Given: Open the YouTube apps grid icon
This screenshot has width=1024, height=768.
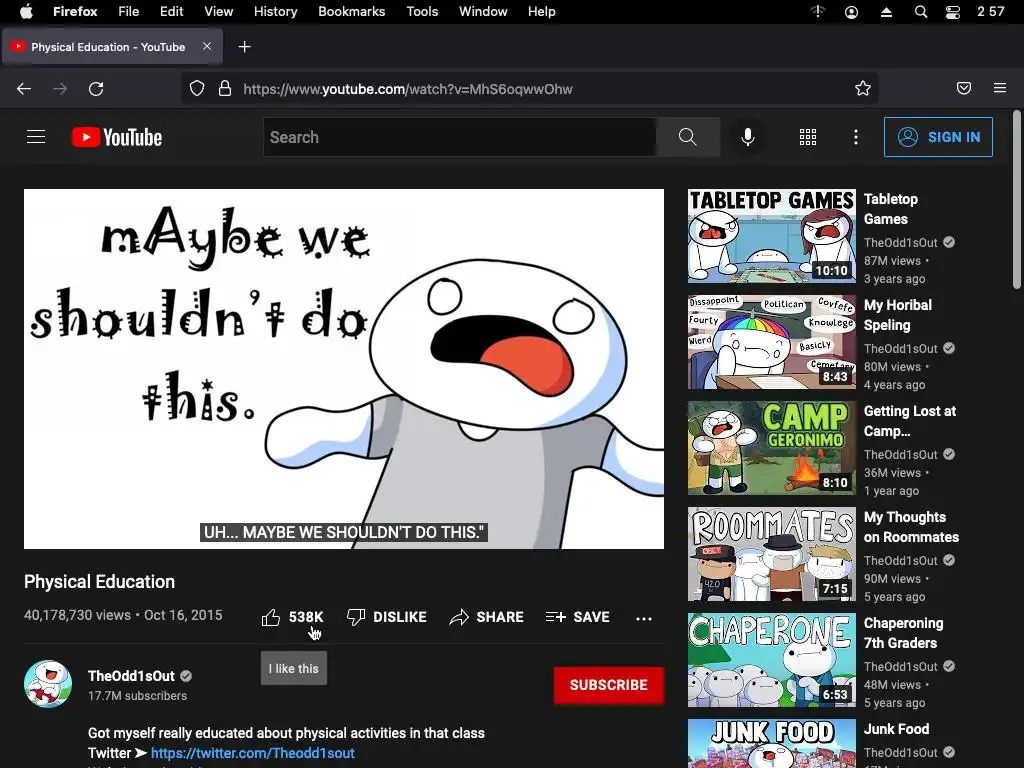Looking at the screenshot, I should pos(808,137).
